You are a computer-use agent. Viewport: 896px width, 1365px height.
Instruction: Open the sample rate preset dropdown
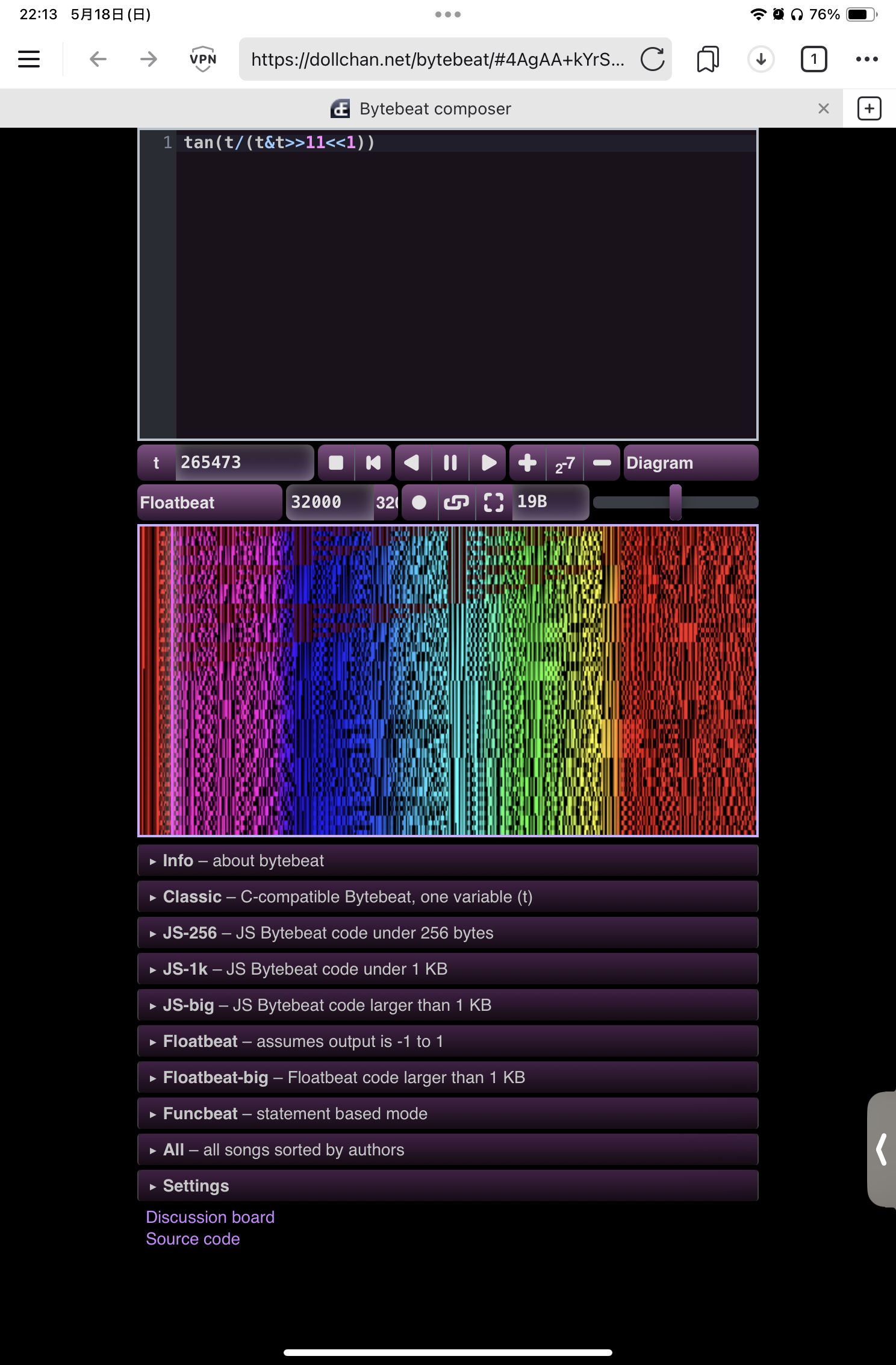[387, 502]
